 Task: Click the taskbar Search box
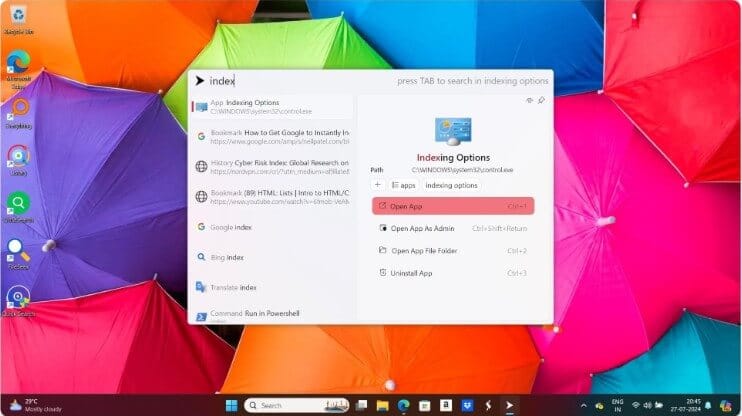coord(297,406)
